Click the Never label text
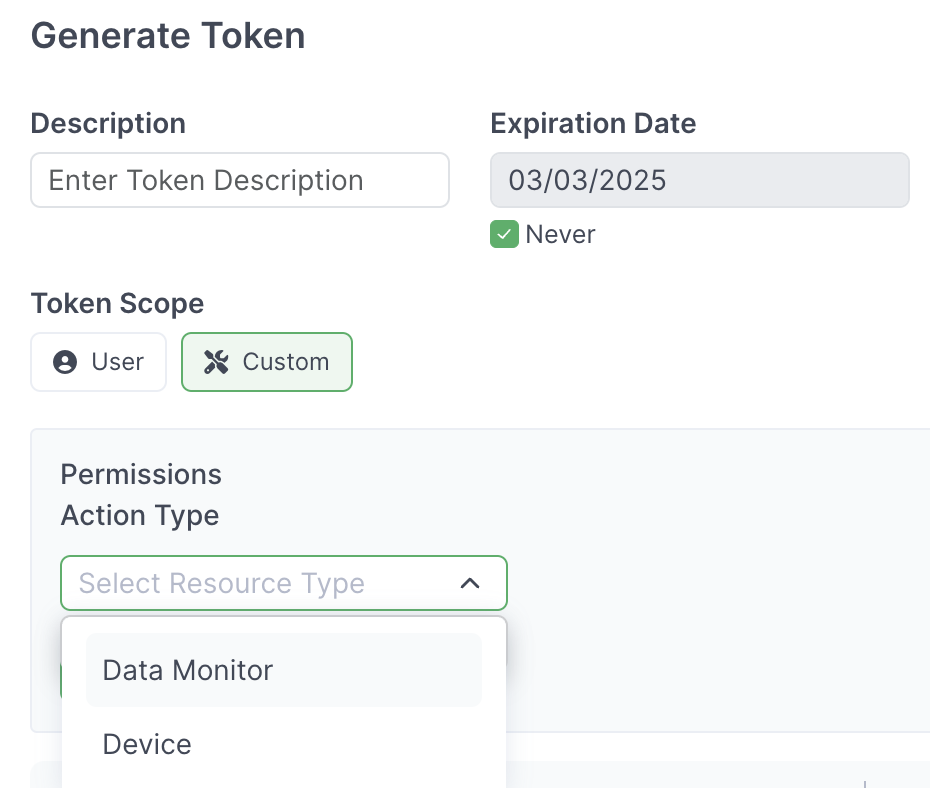 click(560, 234)
